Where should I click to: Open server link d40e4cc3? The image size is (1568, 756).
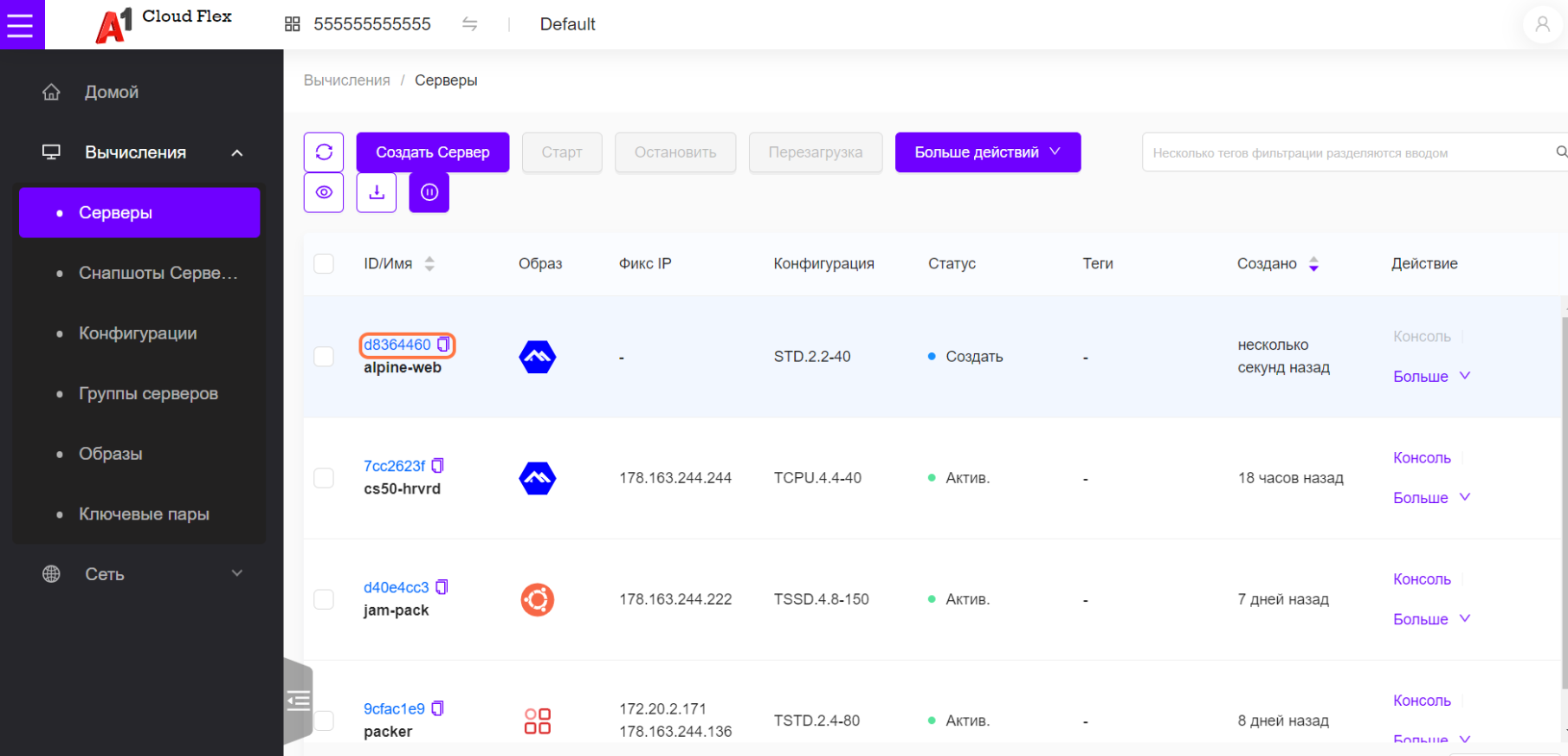(x=397, y=587)
